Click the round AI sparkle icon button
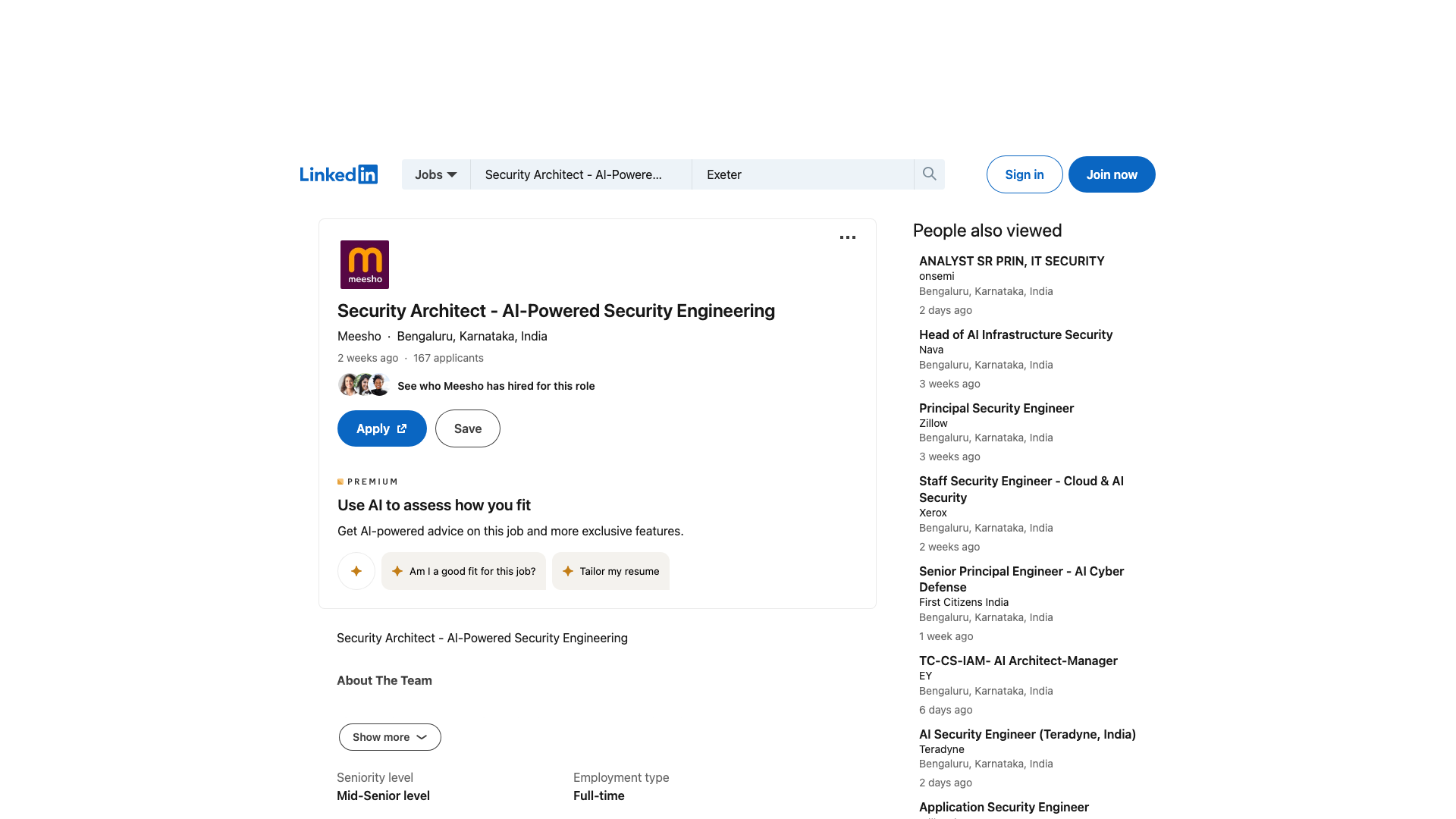The image size is (1456, 819). coord(356,571)
